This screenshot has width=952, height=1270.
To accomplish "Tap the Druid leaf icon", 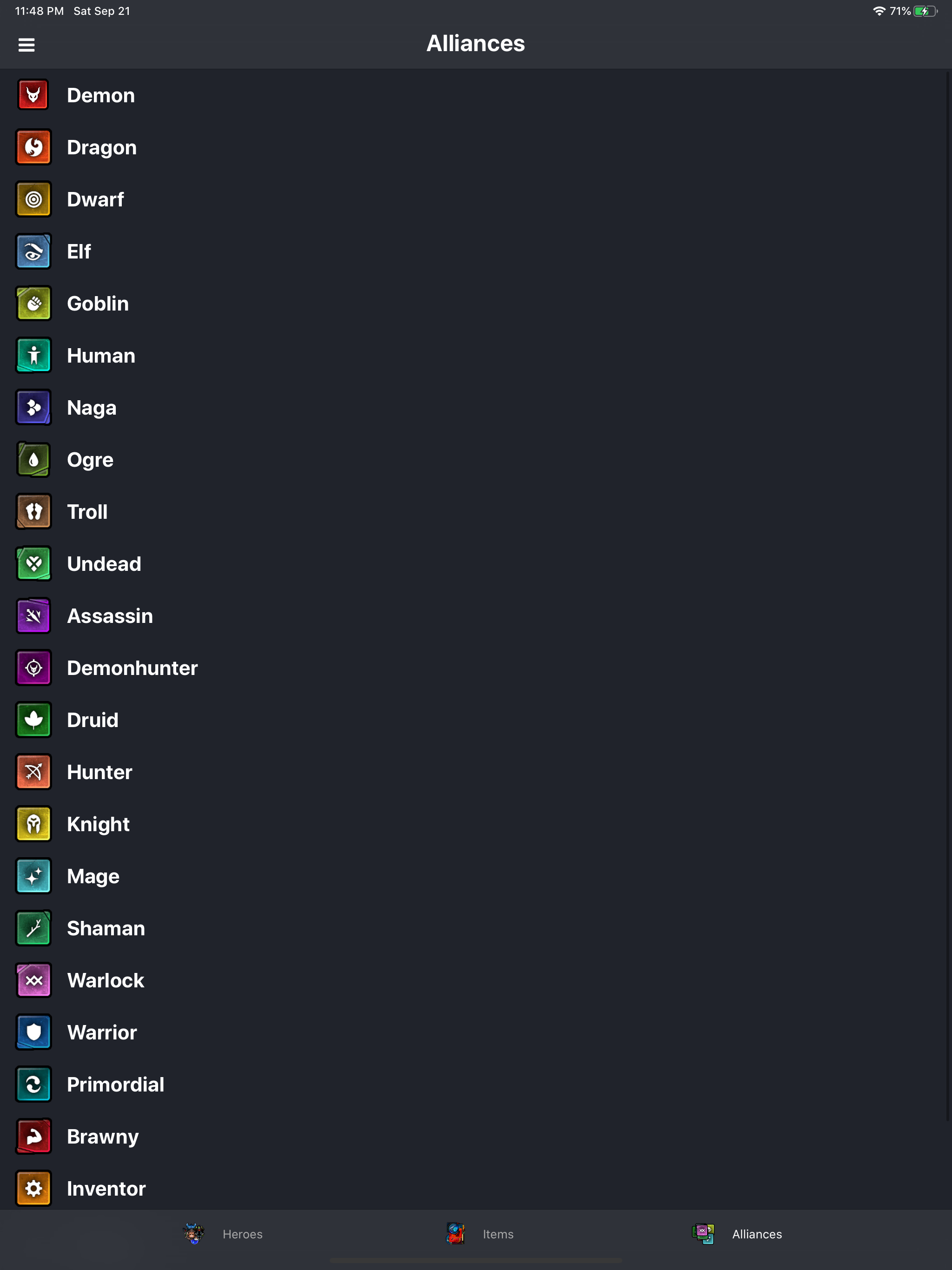I will point(33,720).
